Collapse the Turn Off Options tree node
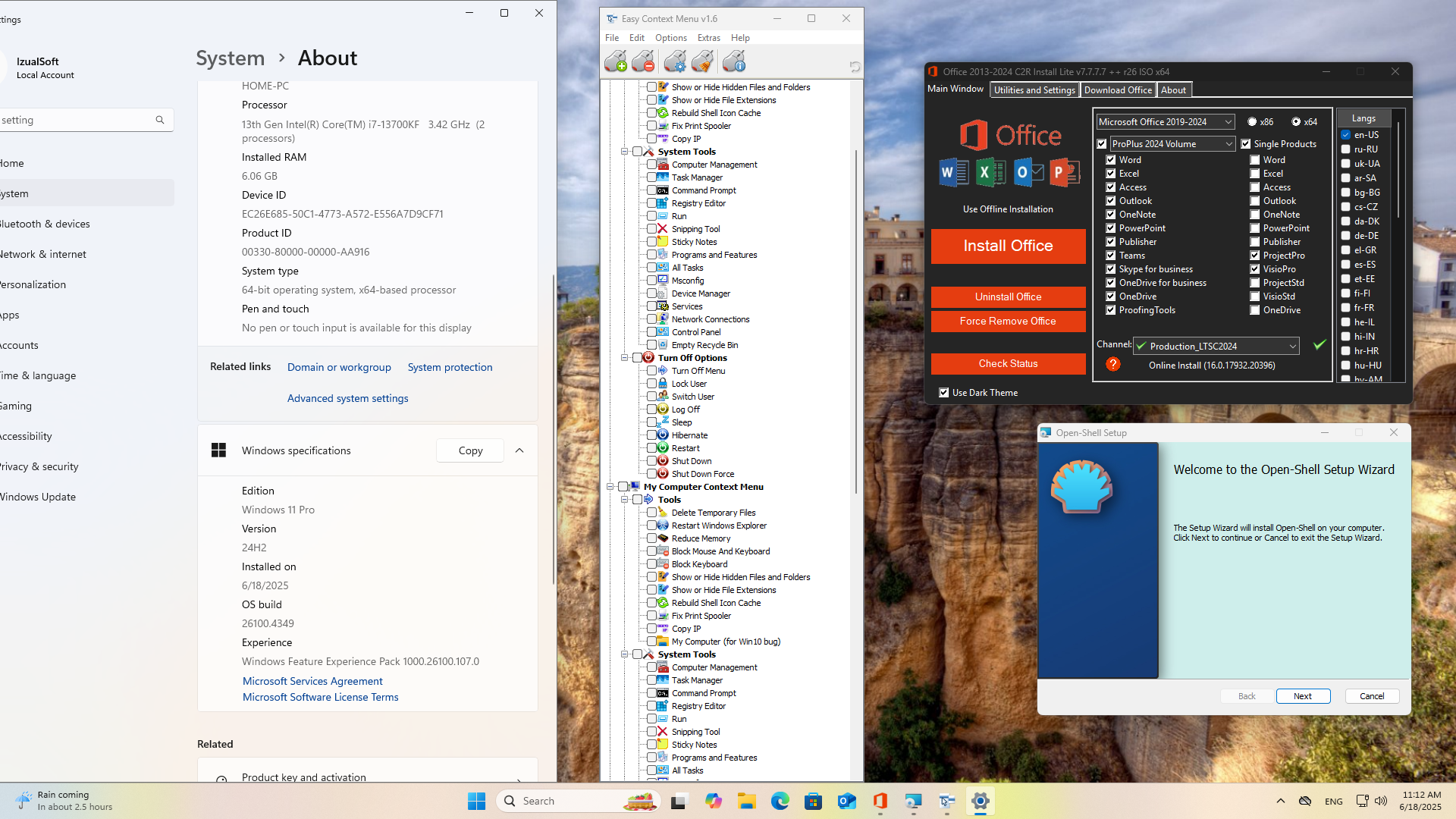The height and width of the screenshot is (819, 1456). coord(624,358)
